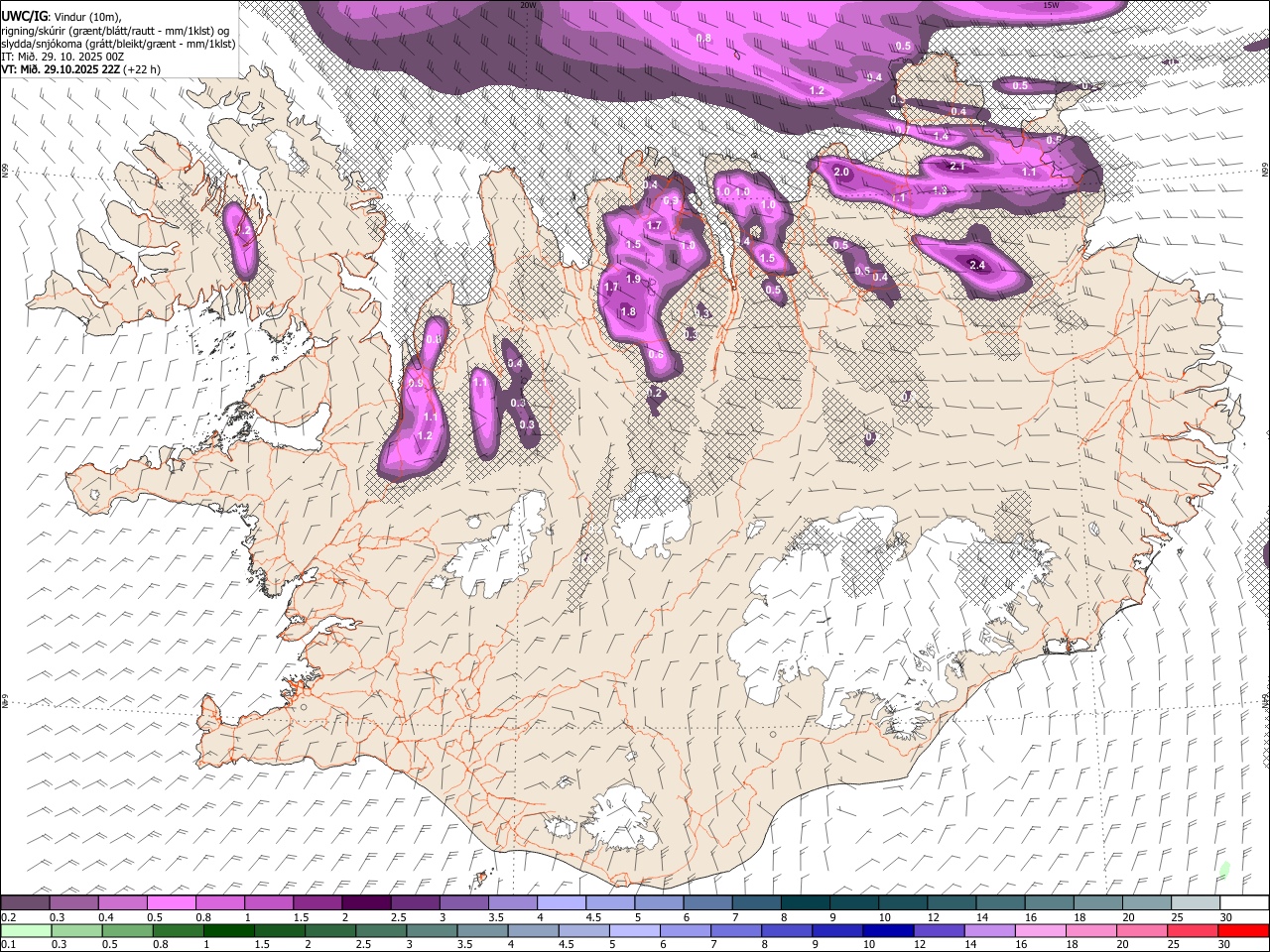Click the 2.4 precipitation value label
Screen dimensions: 1270x952
pyautogui.click(x=977, y=265)
